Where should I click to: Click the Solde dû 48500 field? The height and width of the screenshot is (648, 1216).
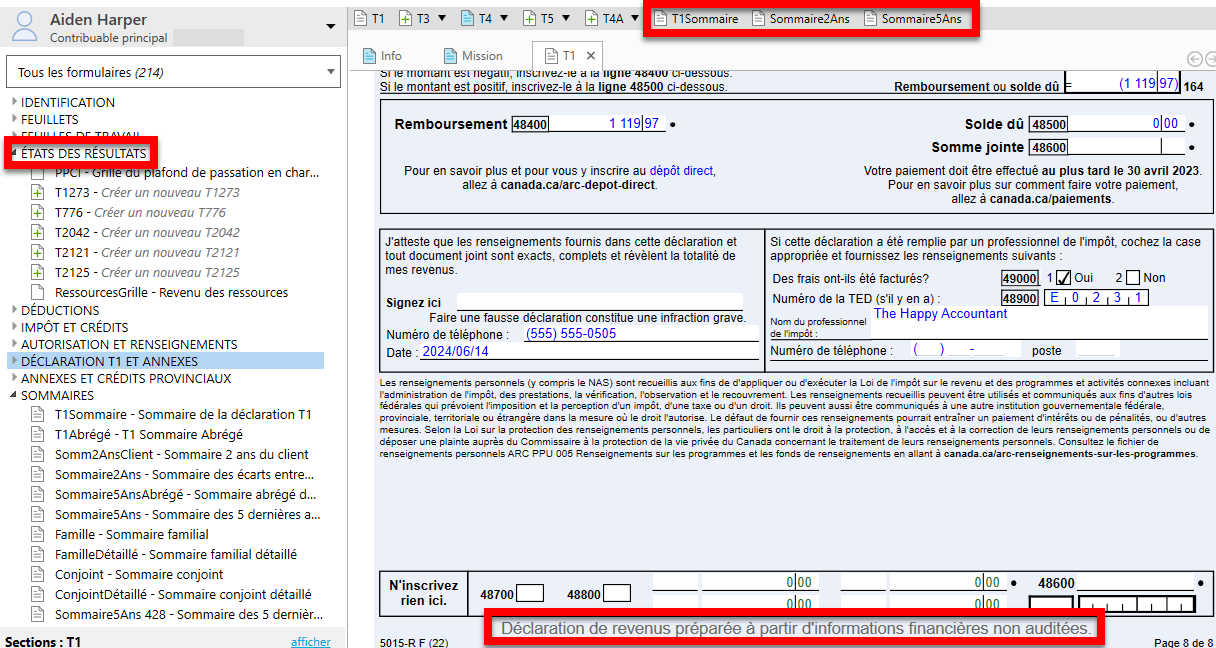click(x=1125, y=124)
